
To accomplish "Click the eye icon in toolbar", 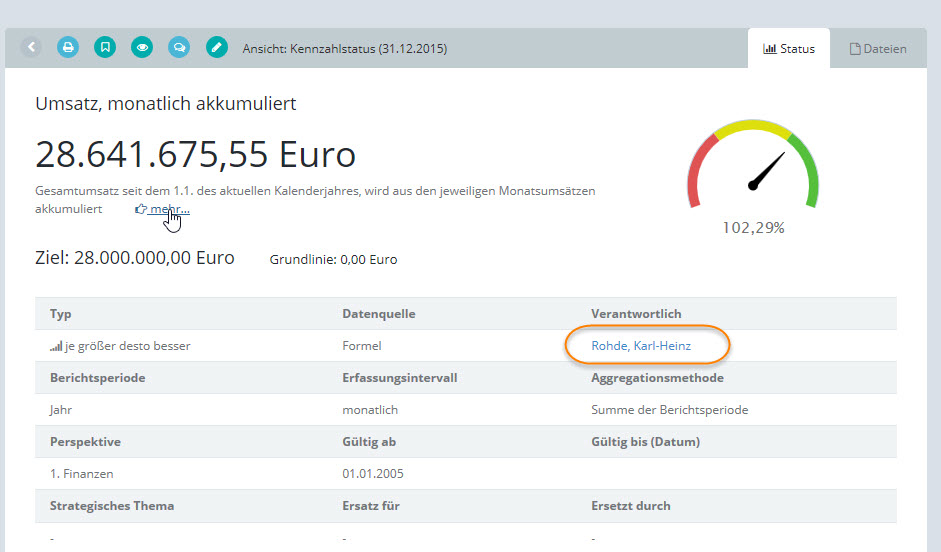I will click(x=142, y=47).
